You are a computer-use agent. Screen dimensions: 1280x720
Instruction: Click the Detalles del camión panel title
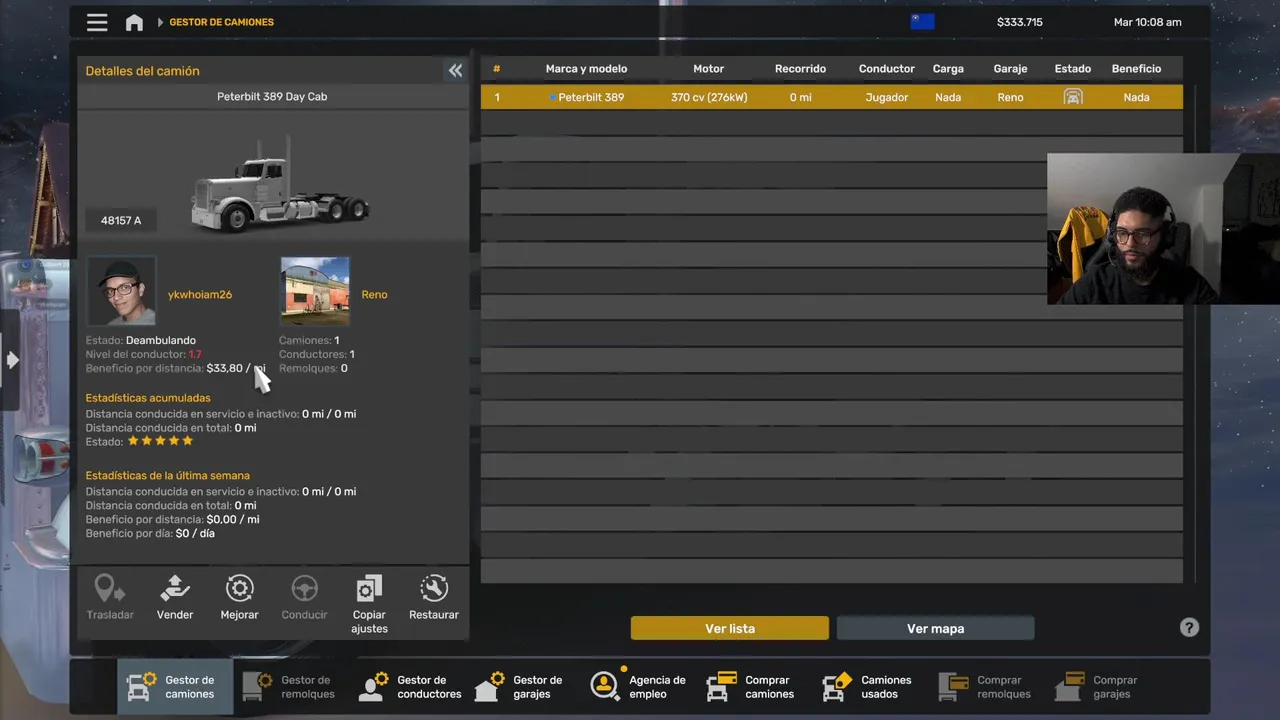[x=142, y=71]
